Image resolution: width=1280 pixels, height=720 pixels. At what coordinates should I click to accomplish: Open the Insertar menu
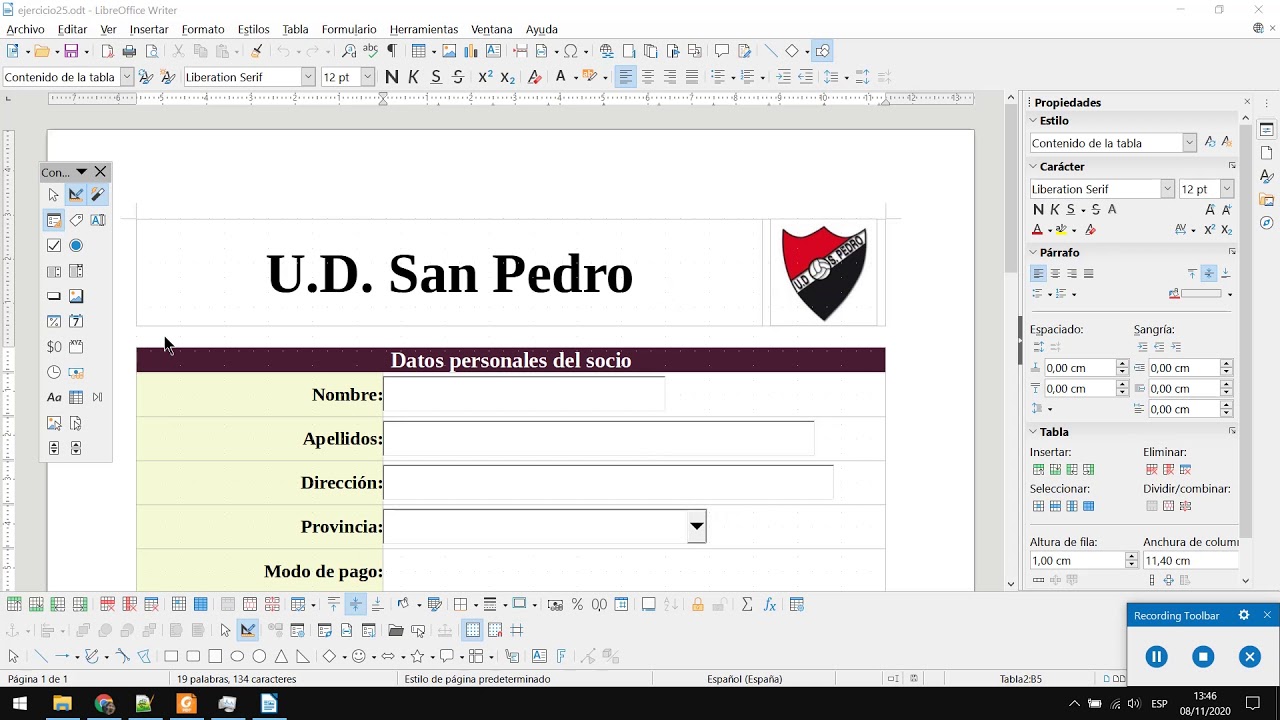(x=149, y=29)
